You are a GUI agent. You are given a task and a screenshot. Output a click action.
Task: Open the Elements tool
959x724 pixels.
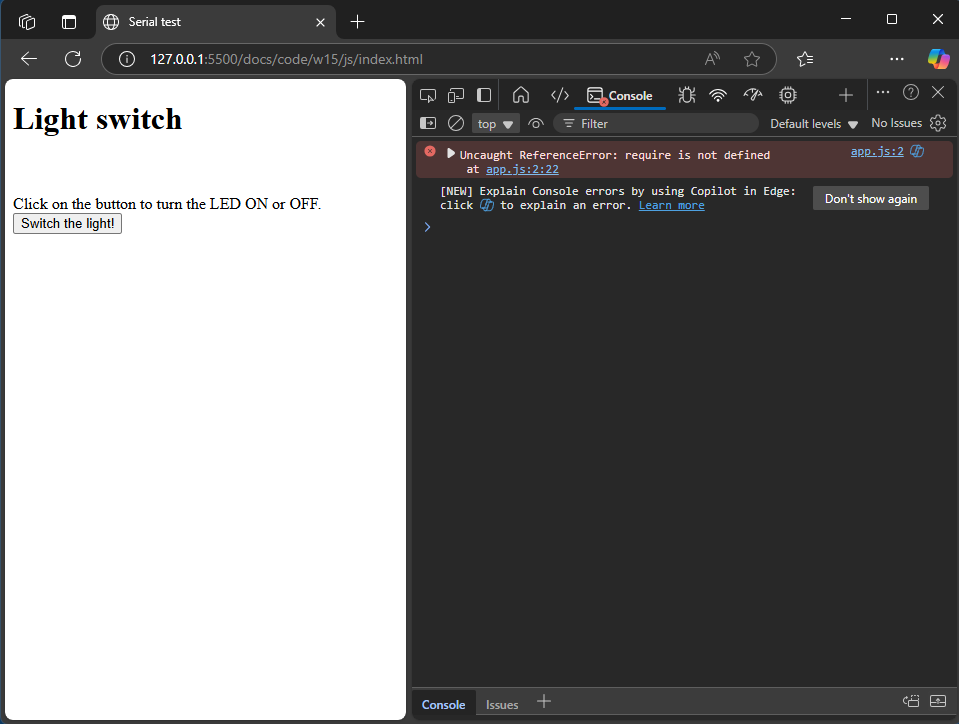[560, 95]
